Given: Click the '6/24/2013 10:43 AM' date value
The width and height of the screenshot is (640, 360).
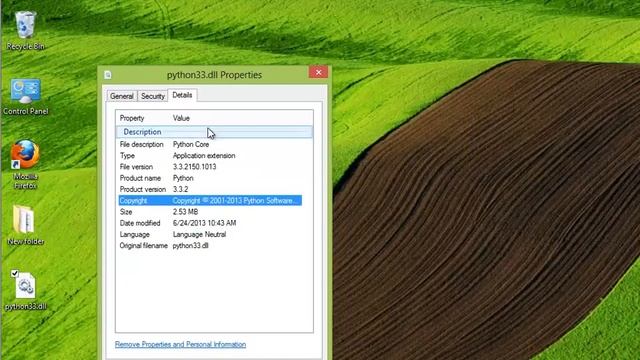Looking at the screenshot, I should point(204,223).
